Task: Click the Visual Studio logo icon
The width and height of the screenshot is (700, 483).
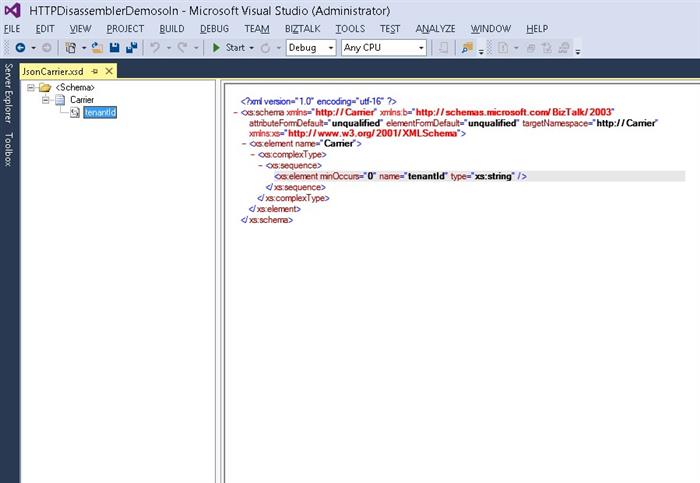Action: 13,10
